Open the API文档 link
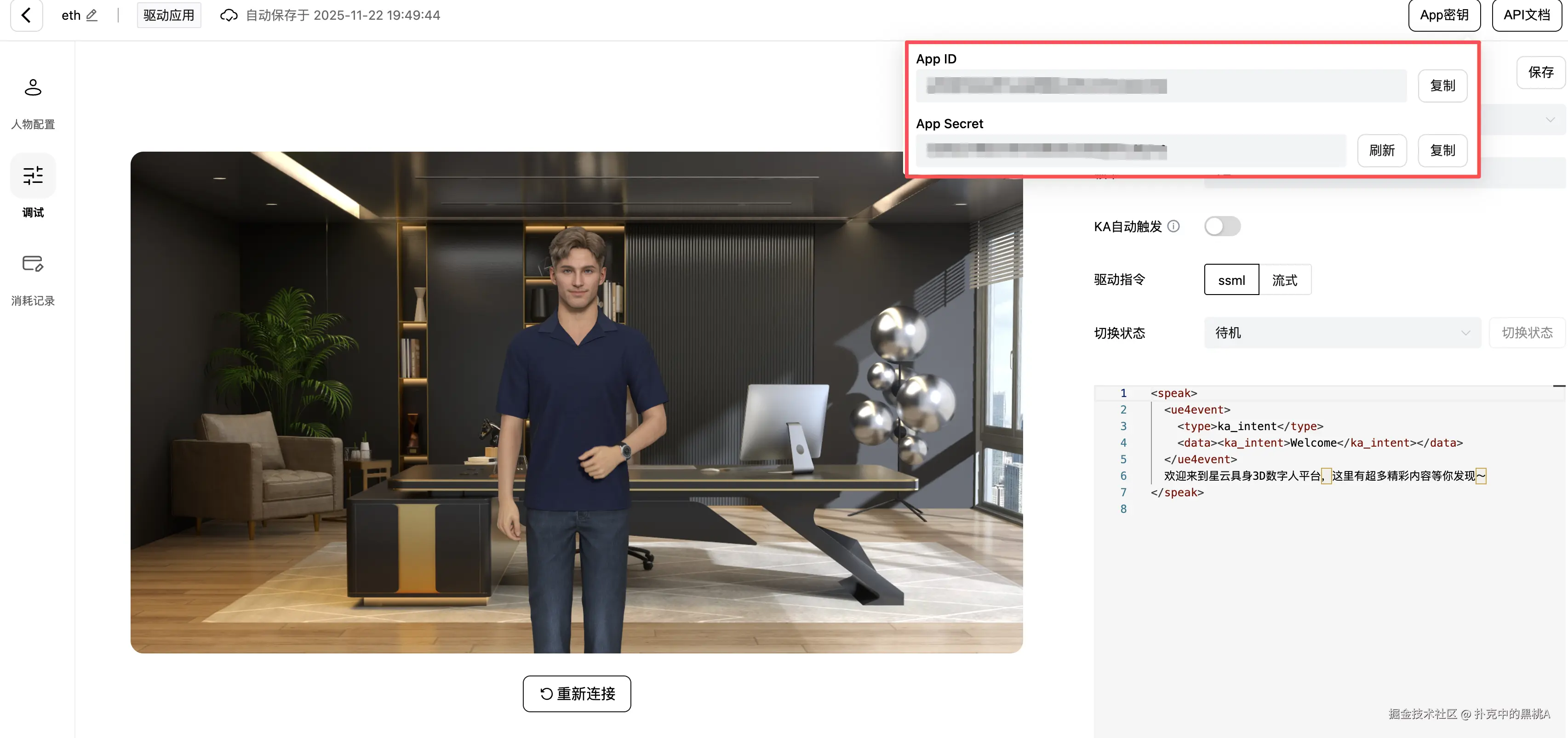Viewport: 1568px width, 738px height. pyautogui.click(x=1527, y=15)
